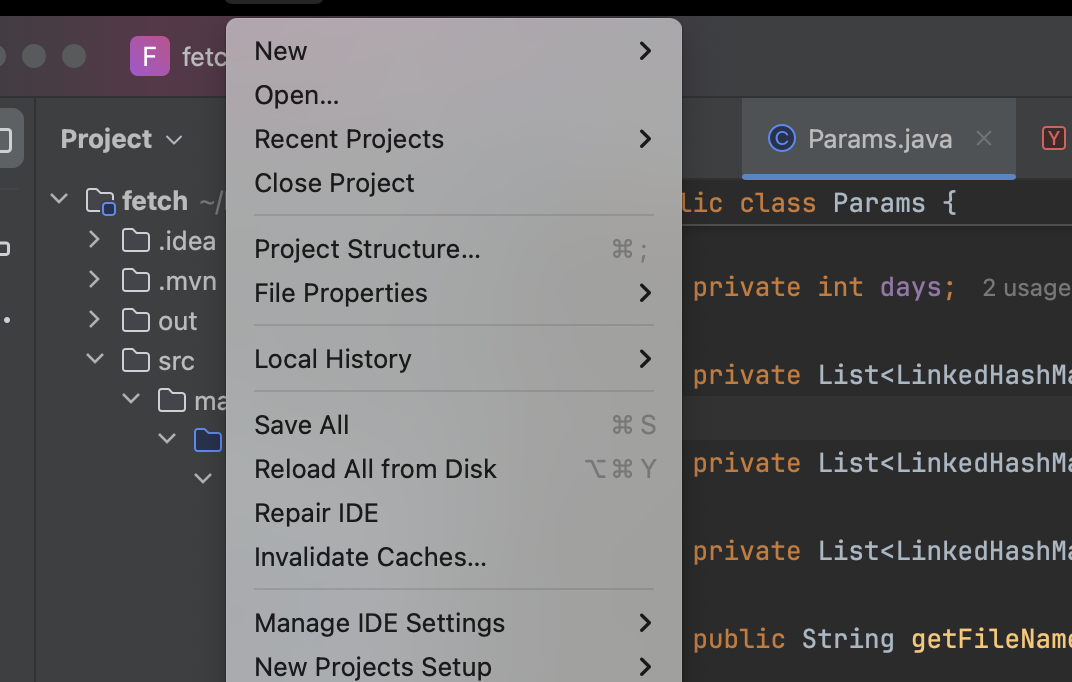Viewport: 1072px width, 682px height.
Task: Collapse the src folder tree node
Action: click(94, 360)
